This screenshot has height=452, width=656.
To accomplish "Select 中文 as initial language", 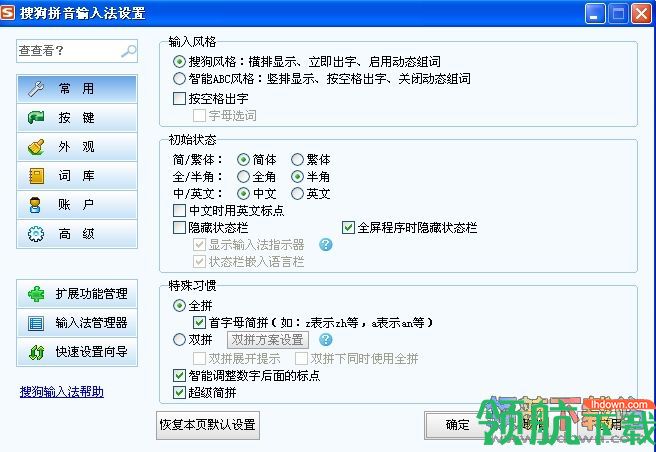I will [243, 194].
